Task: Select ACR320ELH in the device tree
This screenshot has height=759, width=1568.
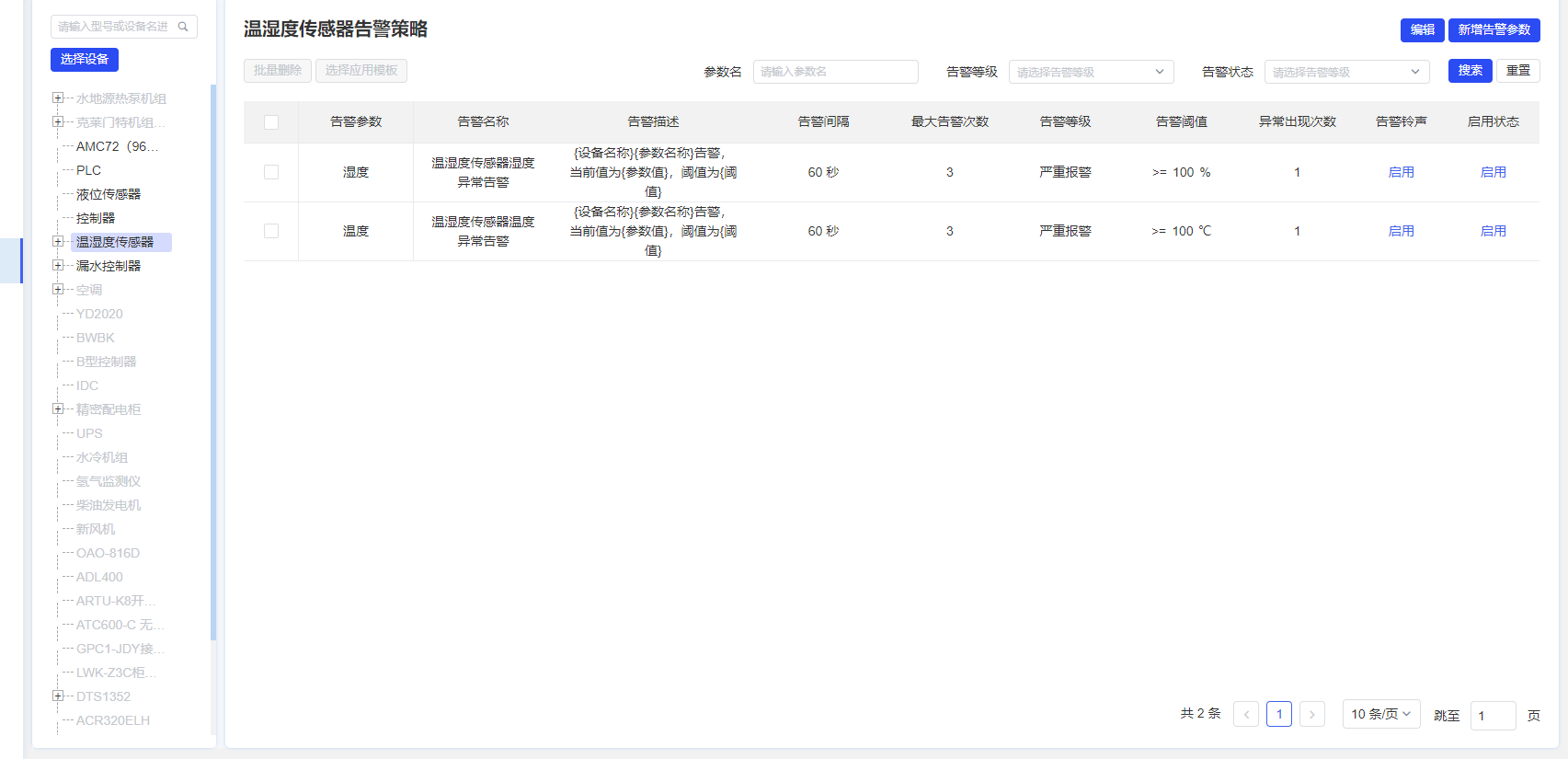Action: [112, 720]
